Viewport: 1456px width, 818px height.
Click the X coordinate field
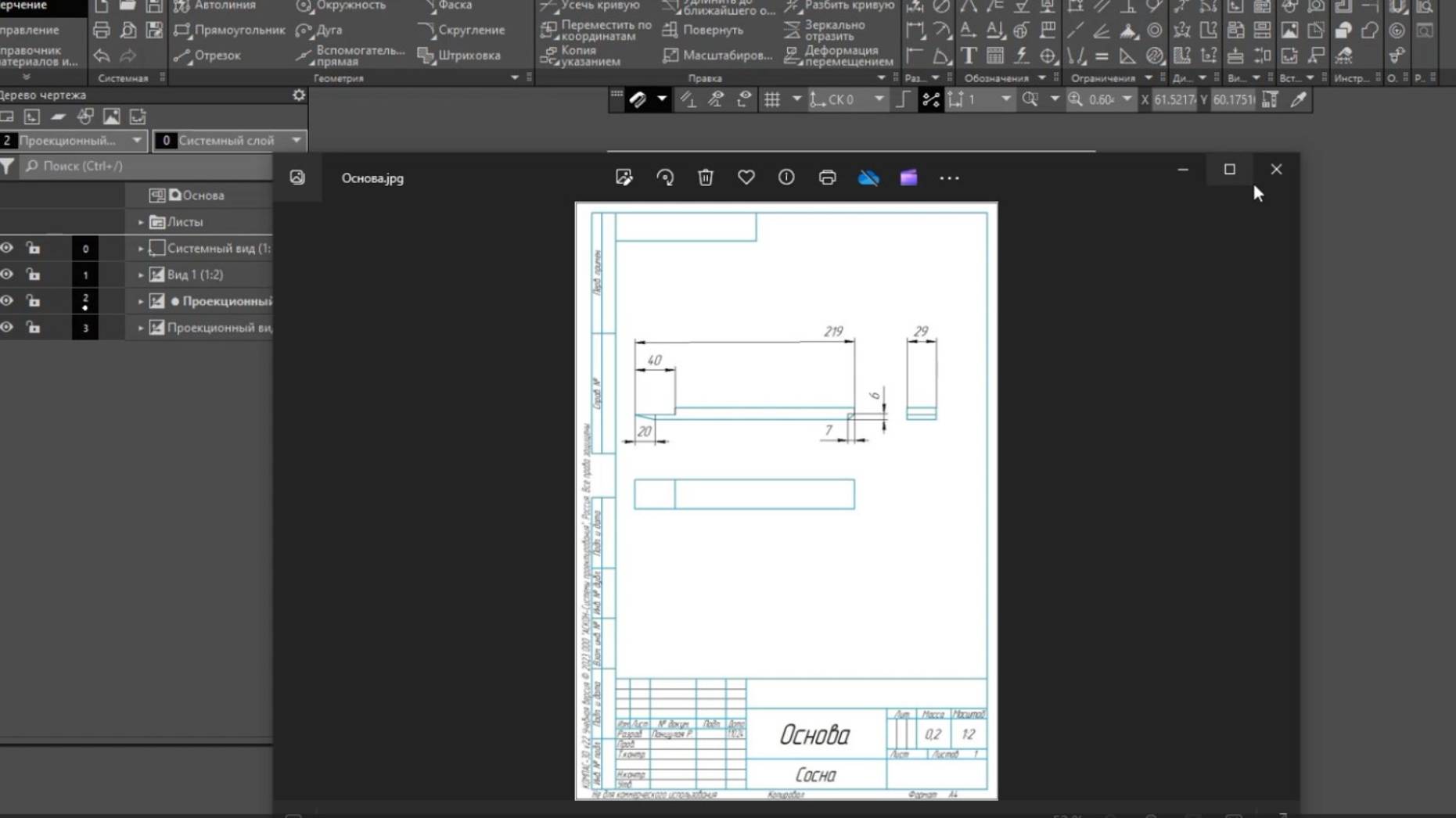point(1174,99)
